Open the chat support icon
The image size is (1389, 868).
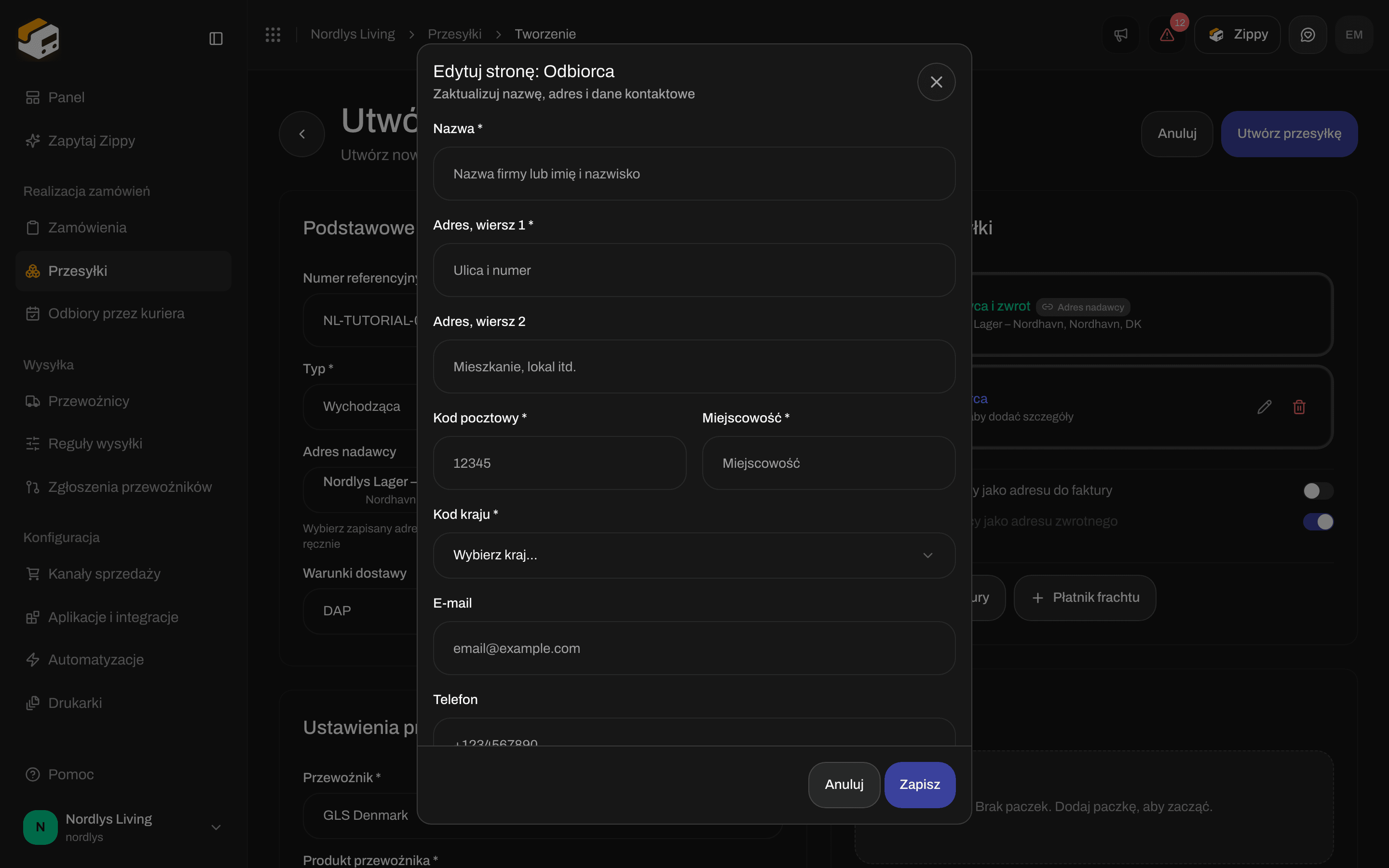1307,34
